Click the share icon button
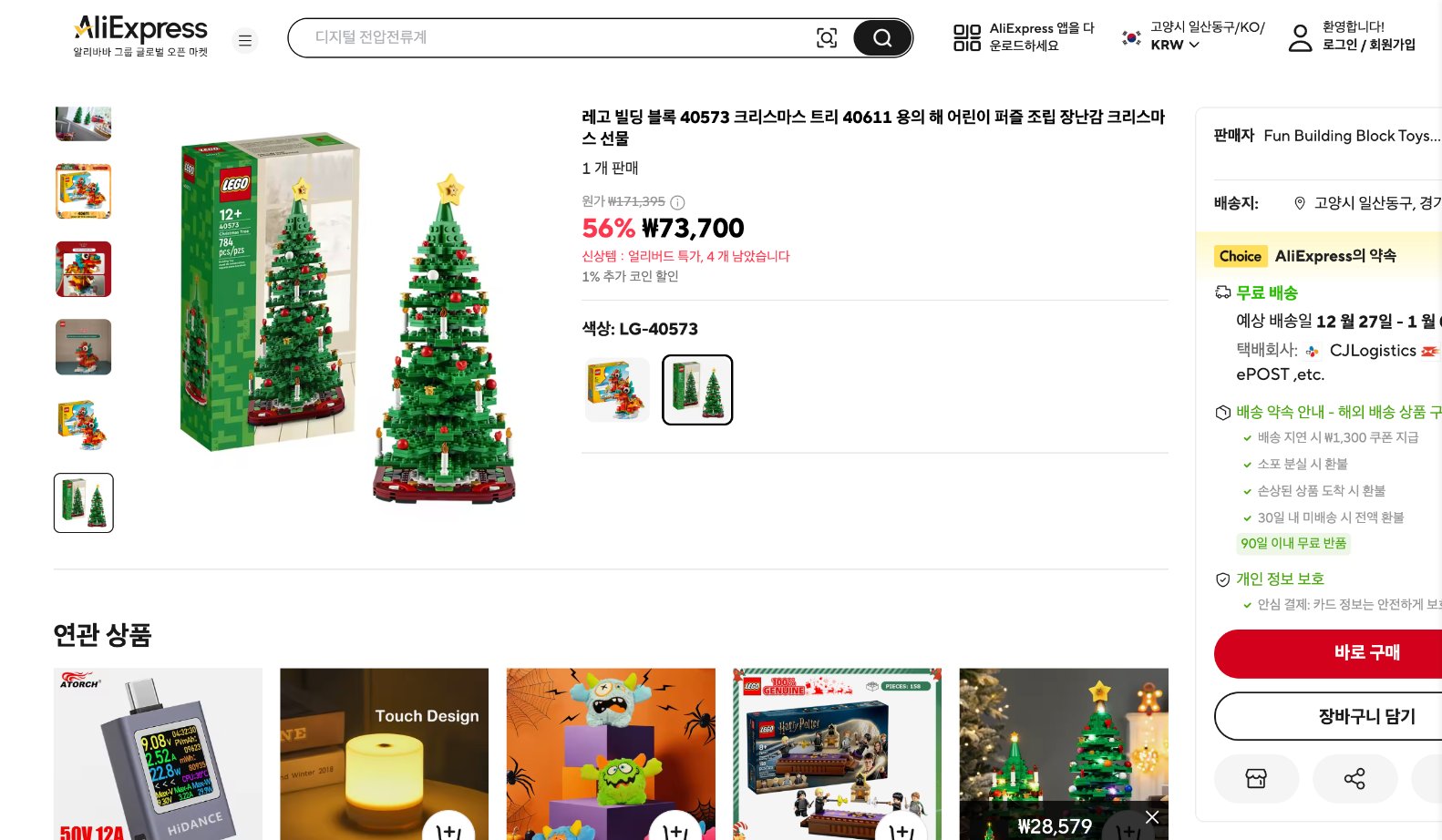 [1354, 778]
